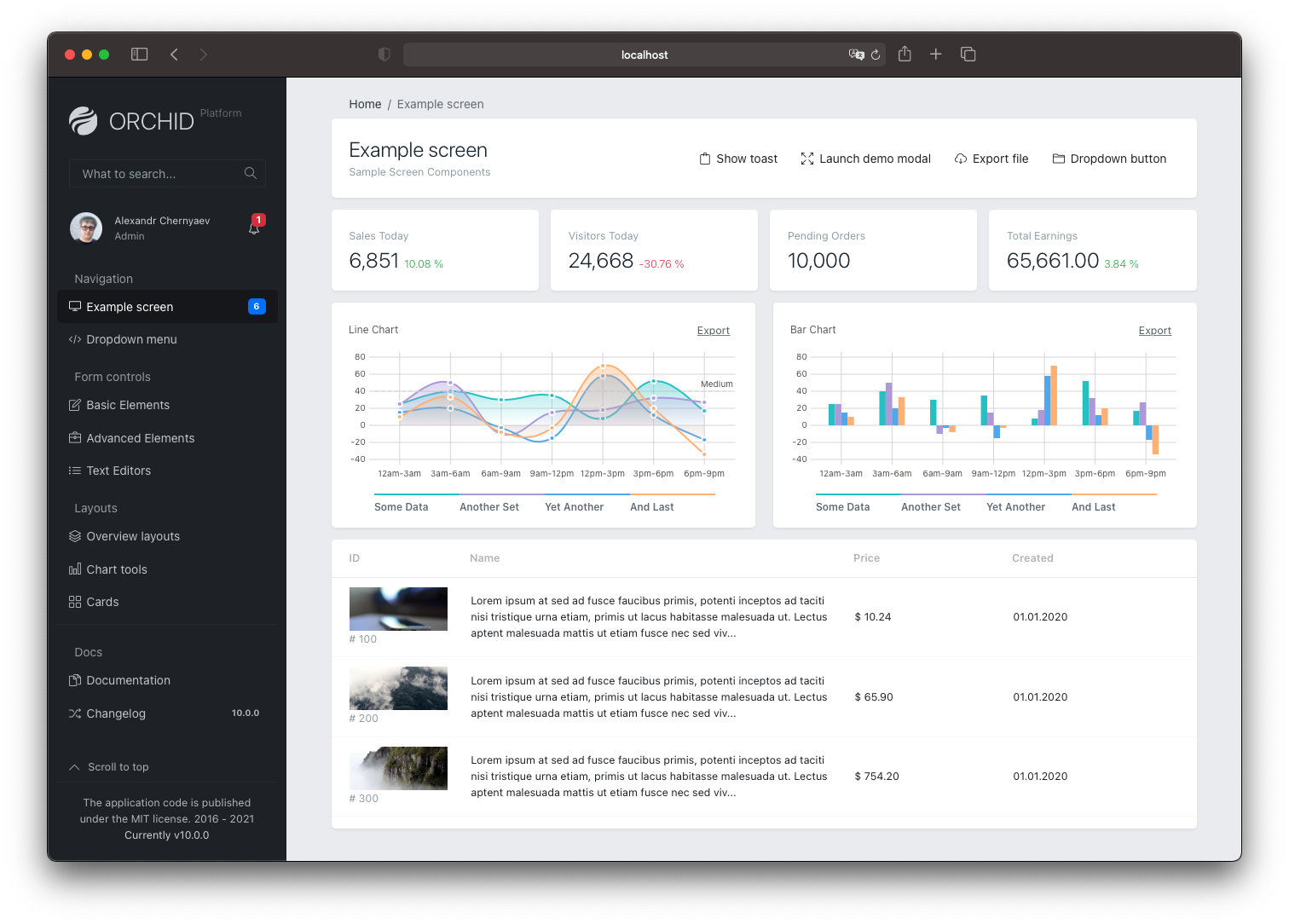Click the Overview layouts layers icon
Screen dimensions: 1289x924
(x=75, y=536)
